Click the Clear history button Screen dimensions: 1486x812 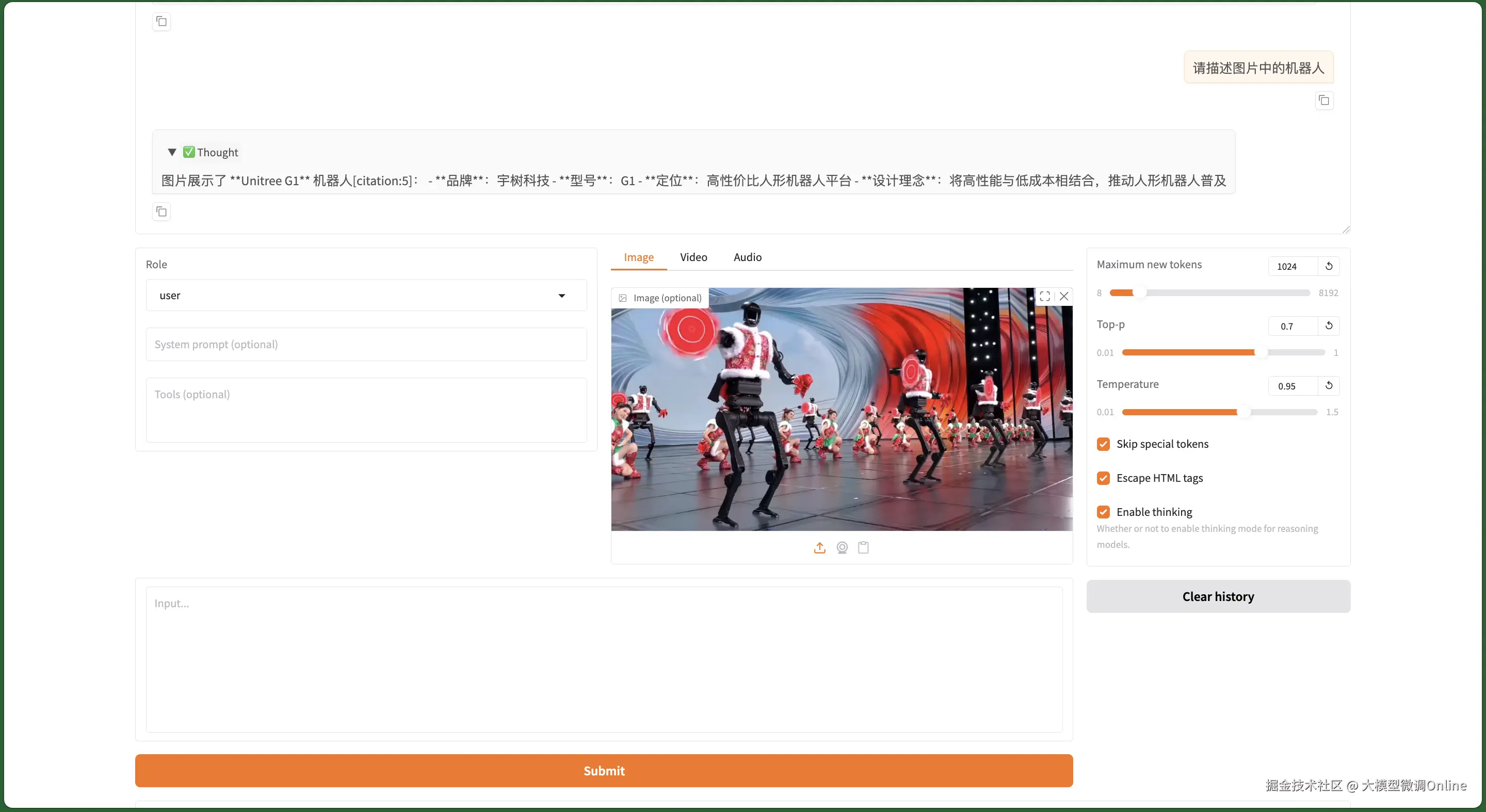point(1218,596)
